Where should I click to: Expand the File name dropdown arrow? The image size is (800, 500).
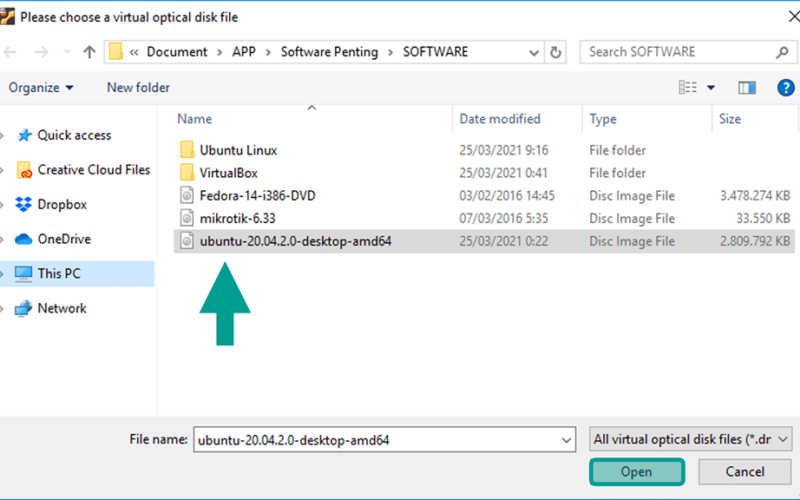[x=566, y=440]
